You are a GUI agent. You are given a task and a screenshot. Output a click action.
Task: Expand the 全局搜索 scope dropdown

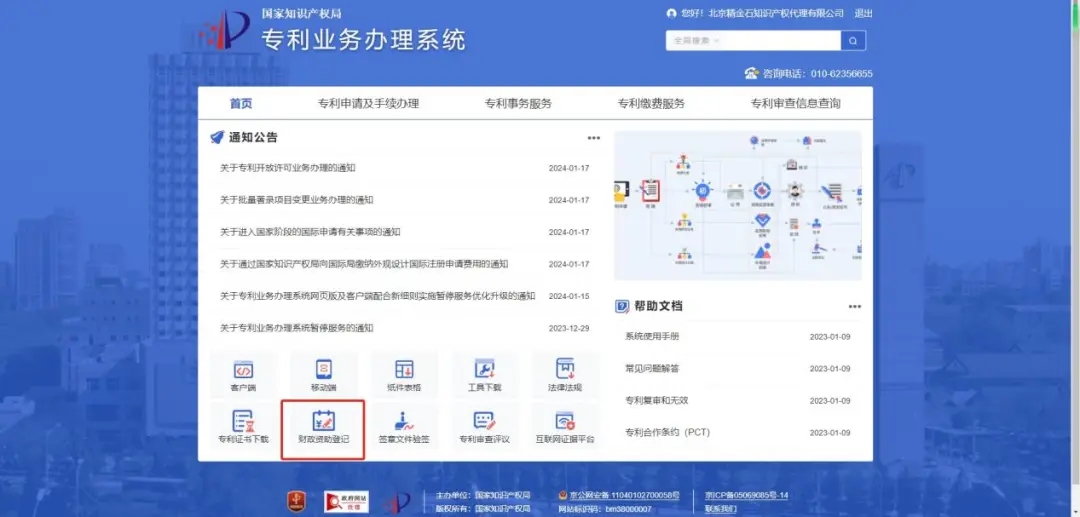[x=696, y=41]
